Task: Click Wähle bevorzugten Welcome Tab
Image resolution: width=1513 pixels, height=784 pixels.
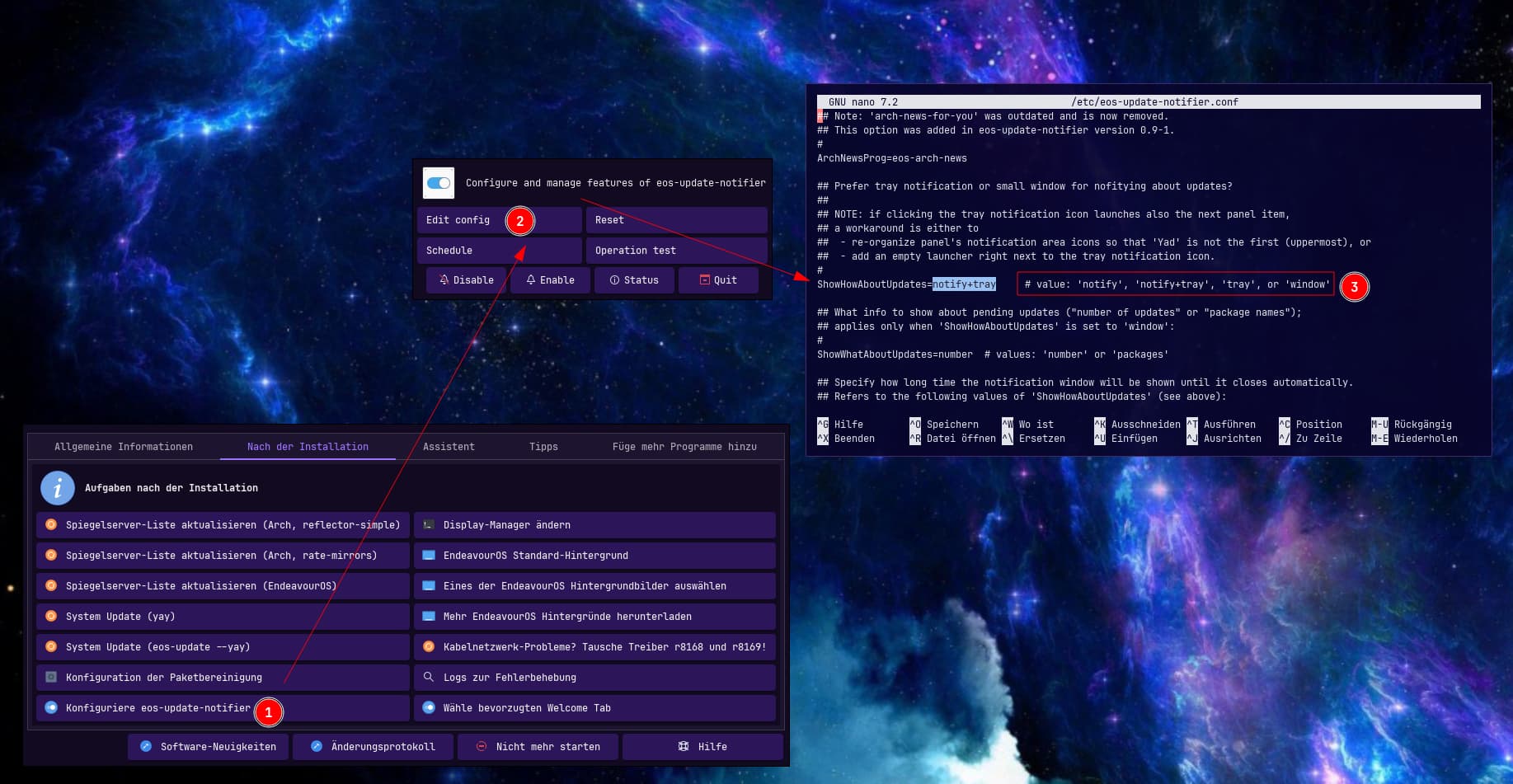Action: pos(594,708)
